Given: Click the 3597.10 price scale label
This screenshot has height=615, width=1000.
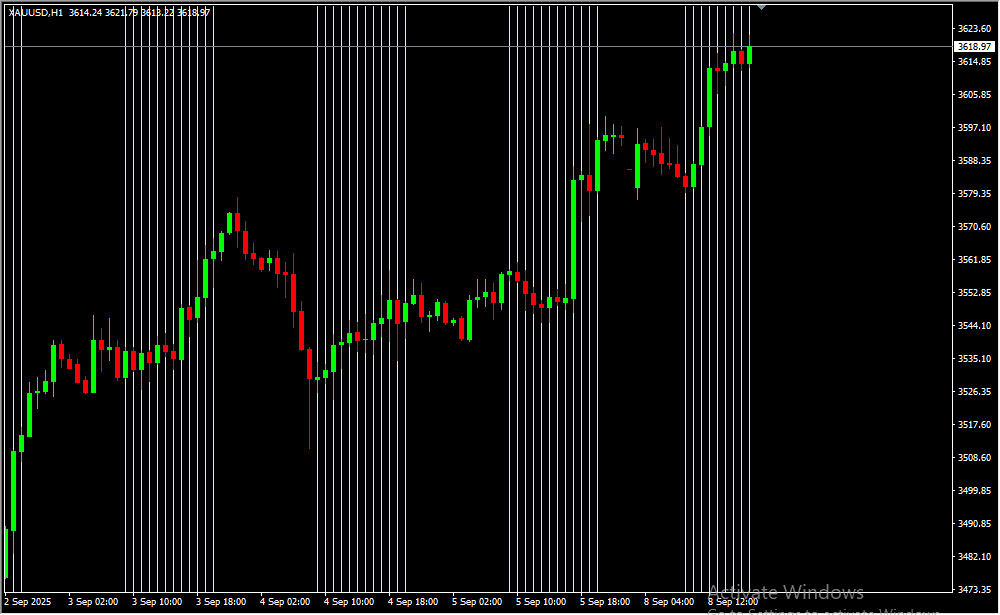Looking at the screenshot, I should (973, 128).
